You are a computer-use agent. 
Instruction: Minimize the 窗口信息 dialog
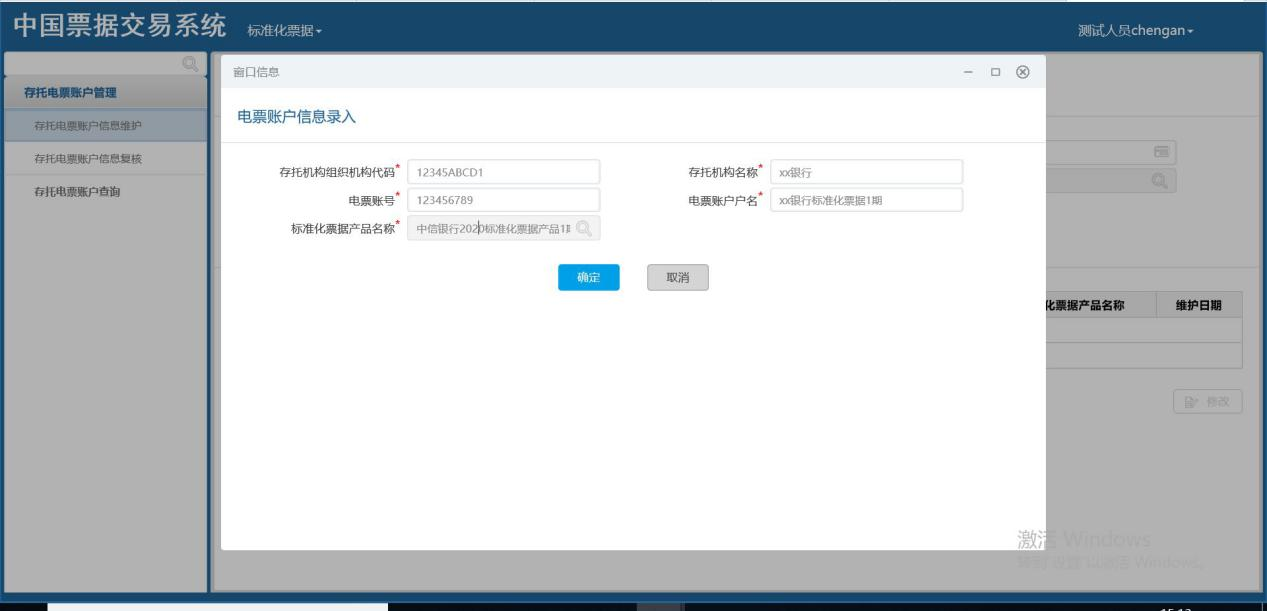click(x=968, y=72)
